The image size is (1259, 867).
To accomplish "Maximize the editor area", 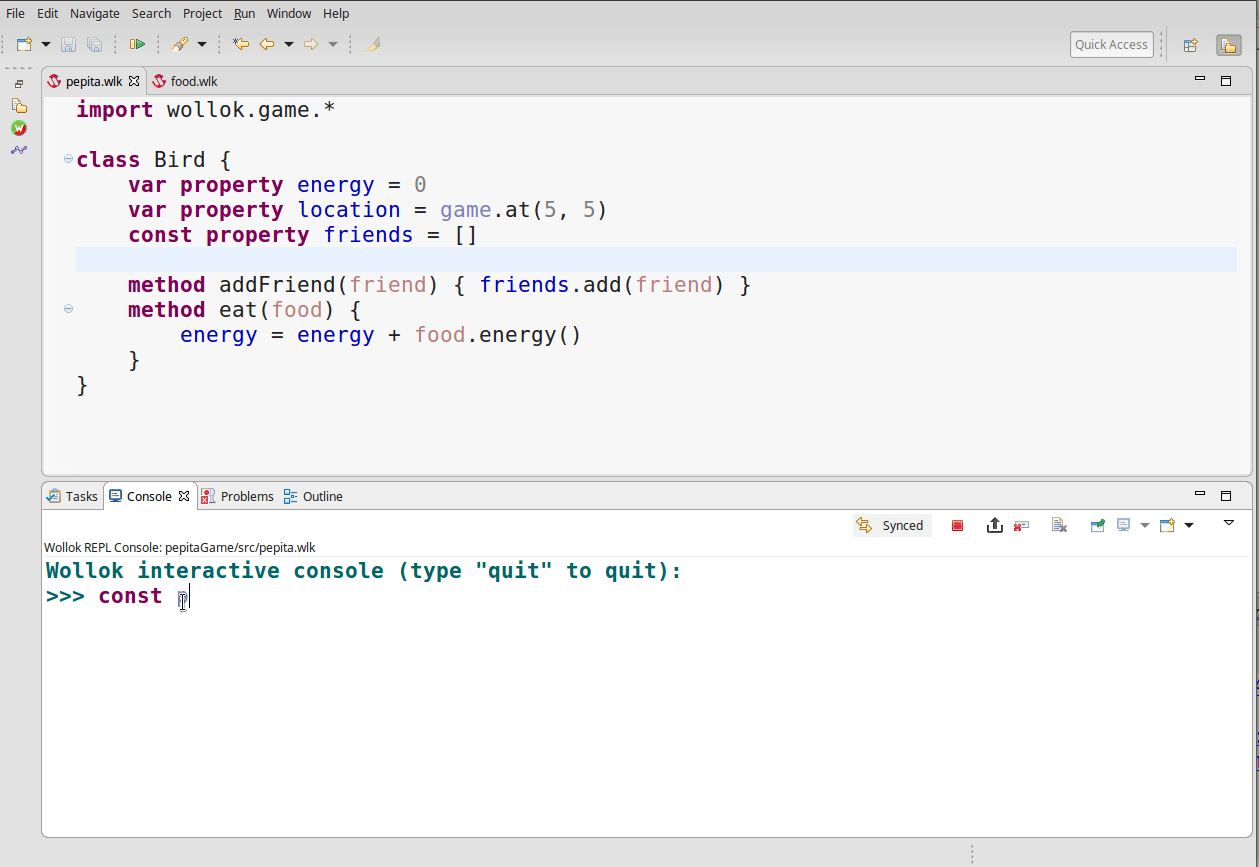I will 1226,81.
